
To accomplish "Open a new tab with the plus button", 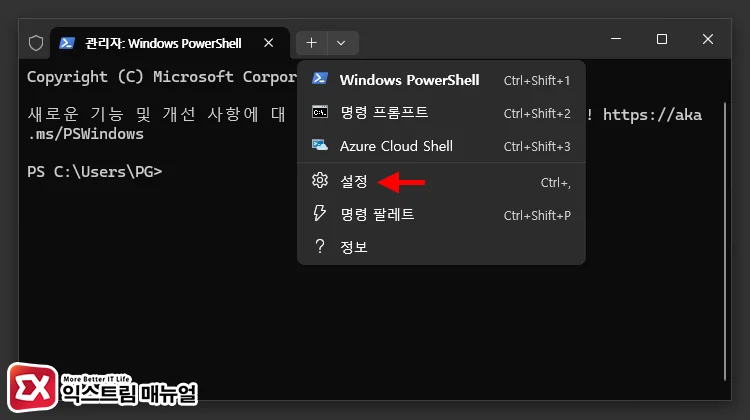I will point(312,43).
